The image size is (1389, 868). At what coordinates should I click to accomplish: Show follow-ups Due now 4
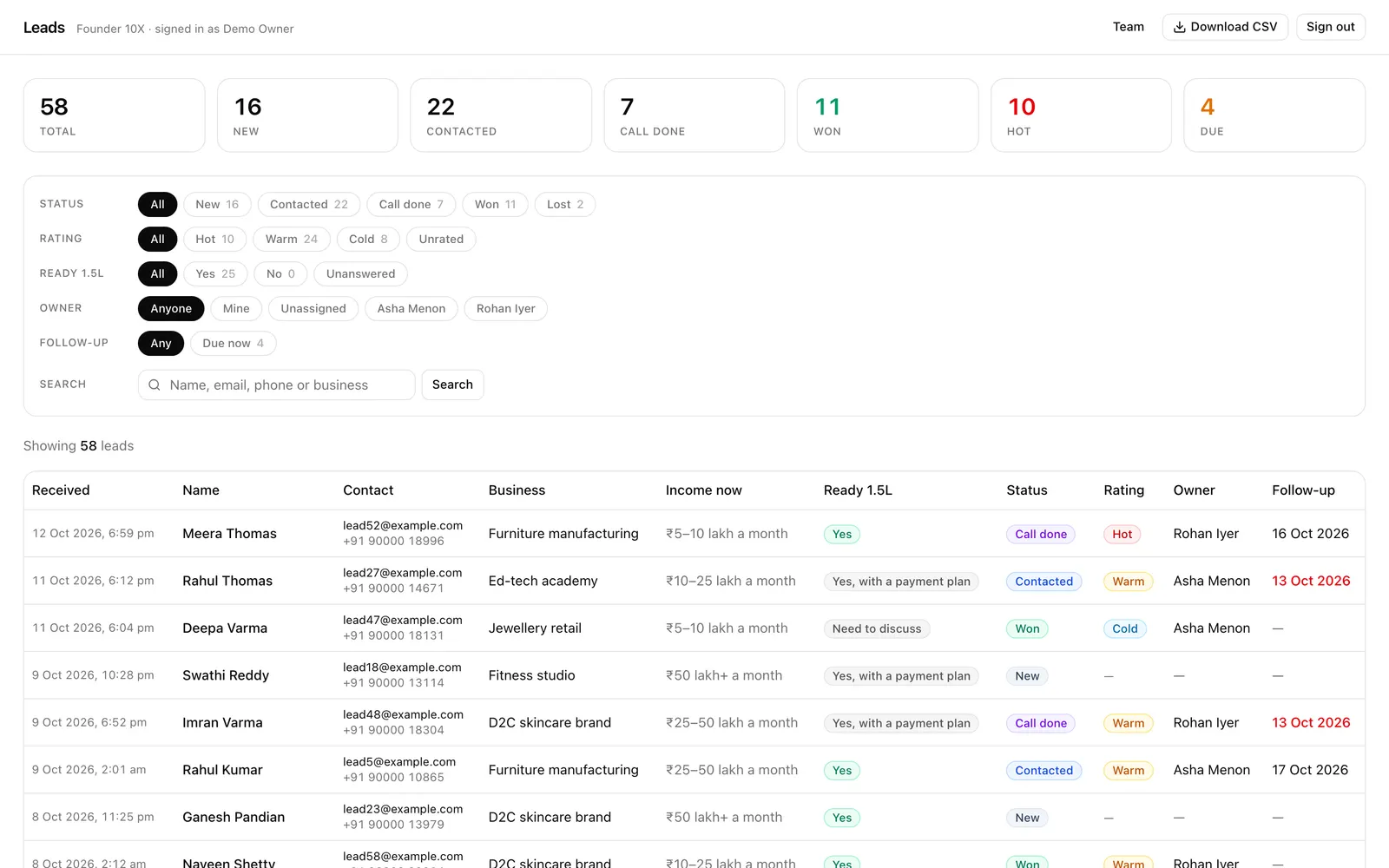click(233, 343)
